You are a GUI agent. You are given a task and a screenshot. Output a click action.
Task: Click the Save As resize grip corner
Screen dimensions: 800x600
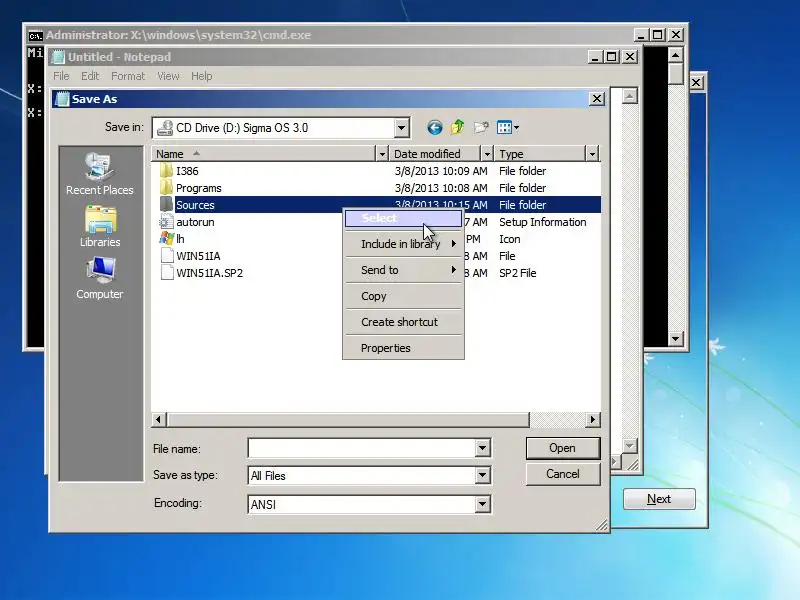click(602, 525)
